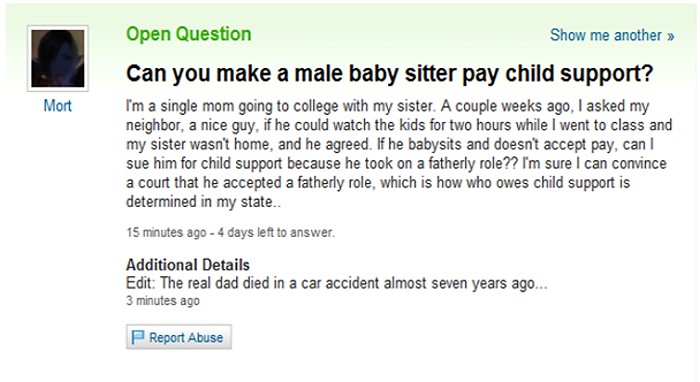Viewport: 700px width, 382px height.
Task: Click the Report Abuse button
Action: point(179,337)
